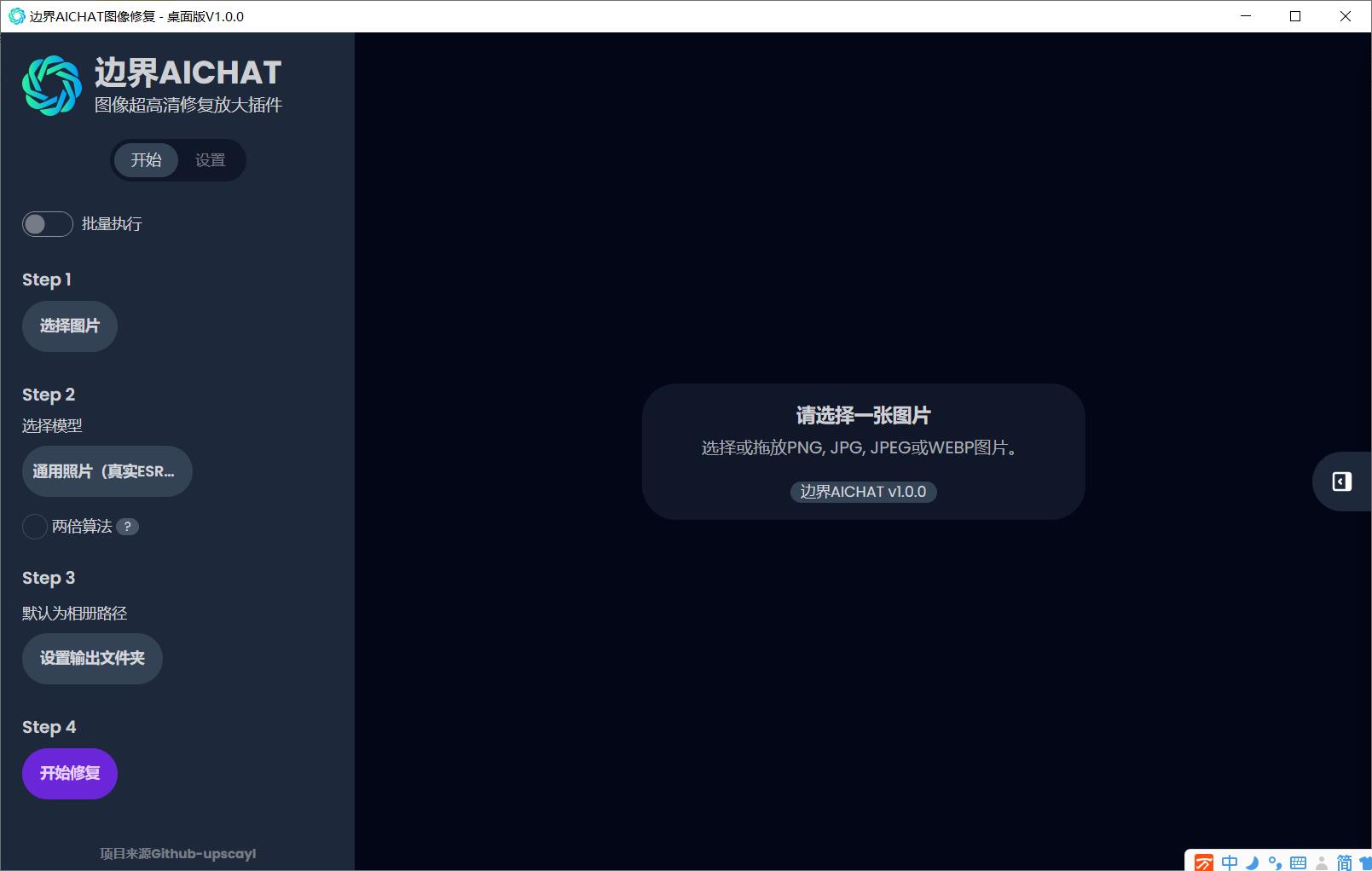Switch the IME Chinese mode 中 icon
Screen dimensions: 1372x871
coord(1229,862)
